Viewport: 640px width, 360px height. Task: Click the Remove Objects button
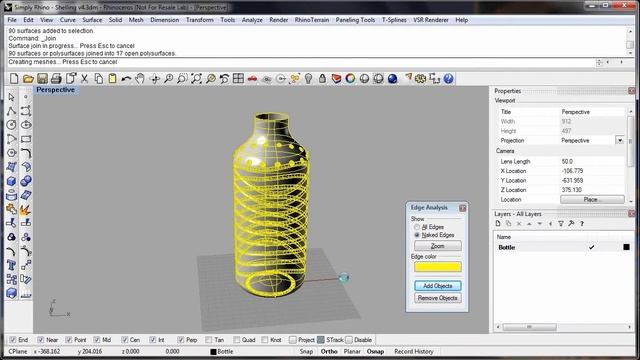(438, 298)
